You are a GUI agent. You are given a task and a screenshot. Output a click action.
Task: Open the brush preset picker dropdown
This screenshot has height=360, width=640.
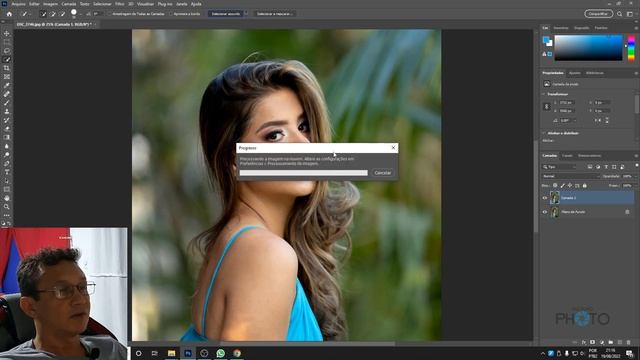(x=80, y=14)
